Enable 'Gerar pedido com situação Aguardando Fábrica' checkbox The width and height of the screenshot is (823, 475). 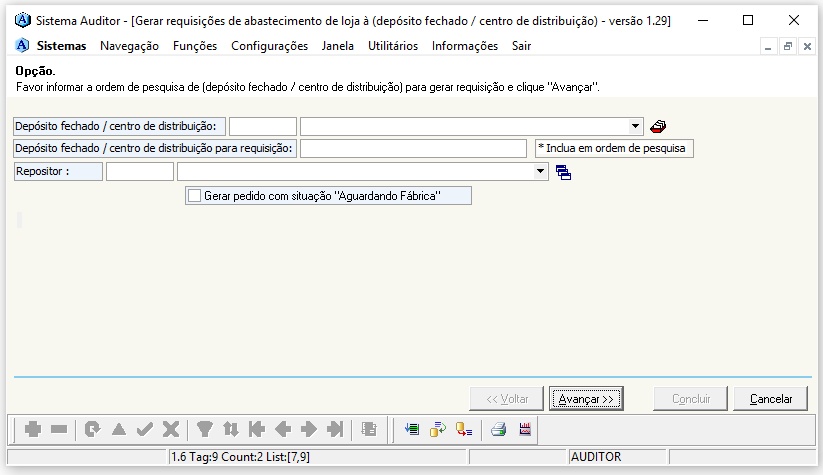[x=195, y=196]
